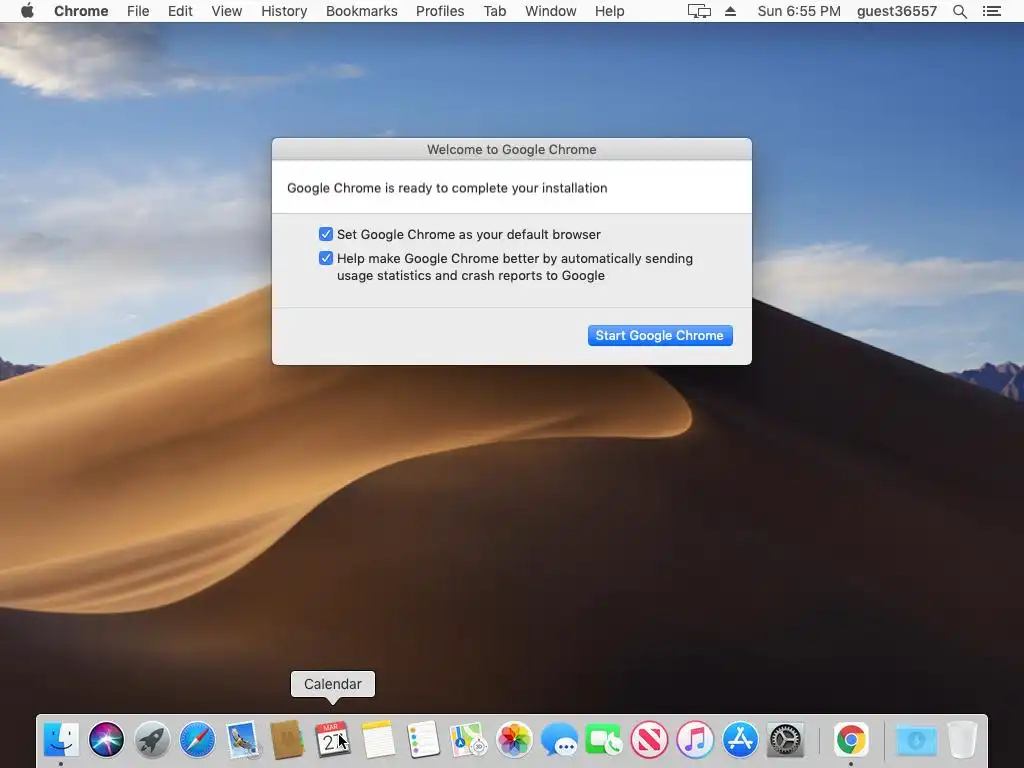The image size is (1024, 768).
Task: Open the Trash in the Dock
Action: point(962,740)
